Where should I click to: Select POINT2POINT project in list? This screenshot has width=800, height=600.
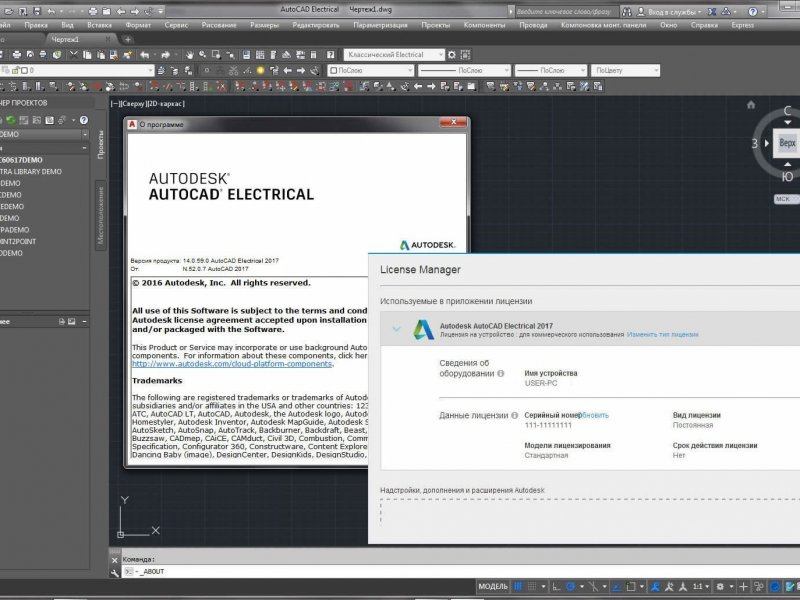click(18, 241)
